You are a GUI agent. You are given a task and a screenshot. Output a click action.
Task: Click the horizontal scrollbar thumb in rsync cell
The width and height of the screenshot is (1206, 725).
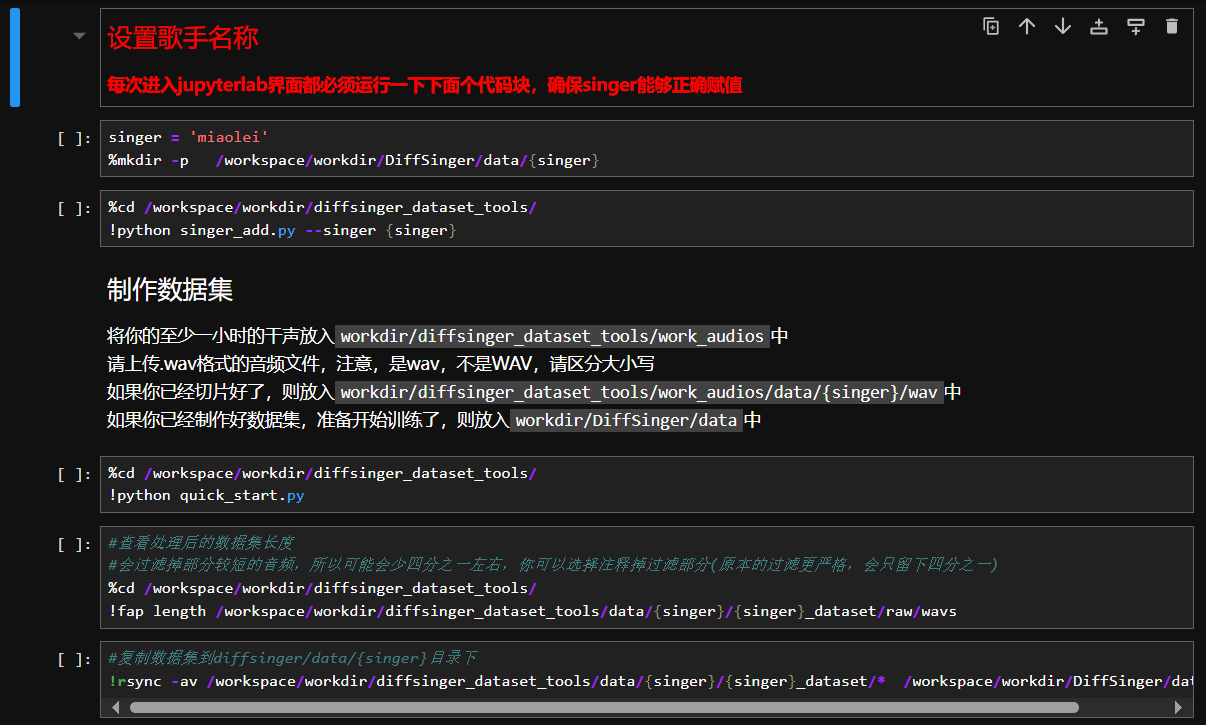pyautogui.click(x=604, y=707)
